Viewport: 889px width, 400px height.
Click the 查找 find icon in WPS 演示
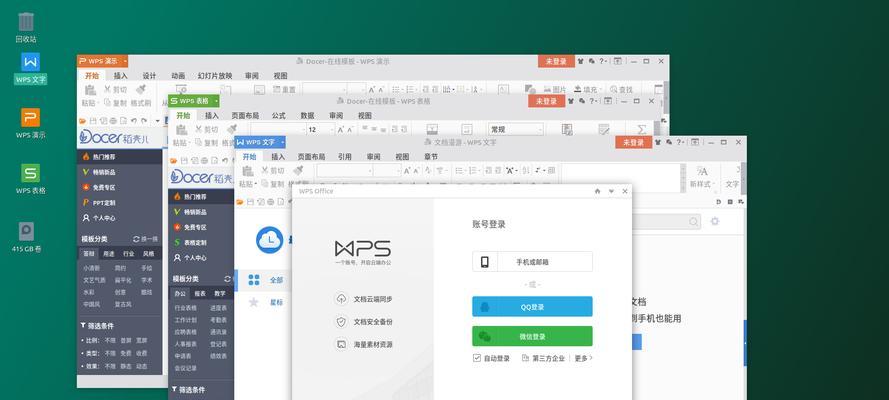[613, 90]
